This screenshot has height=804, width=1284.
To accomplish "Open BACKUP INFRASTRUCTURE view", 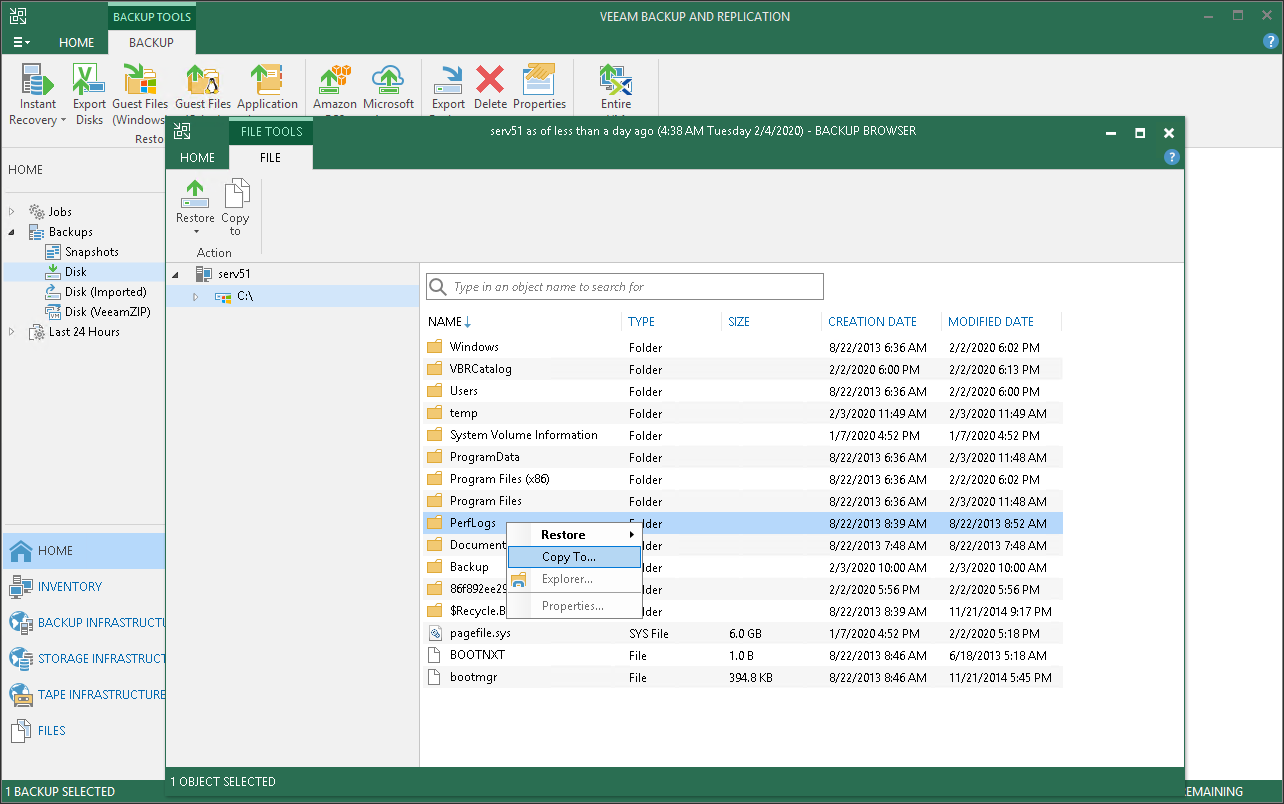I will pyautogui.click(x=82, y=623).
